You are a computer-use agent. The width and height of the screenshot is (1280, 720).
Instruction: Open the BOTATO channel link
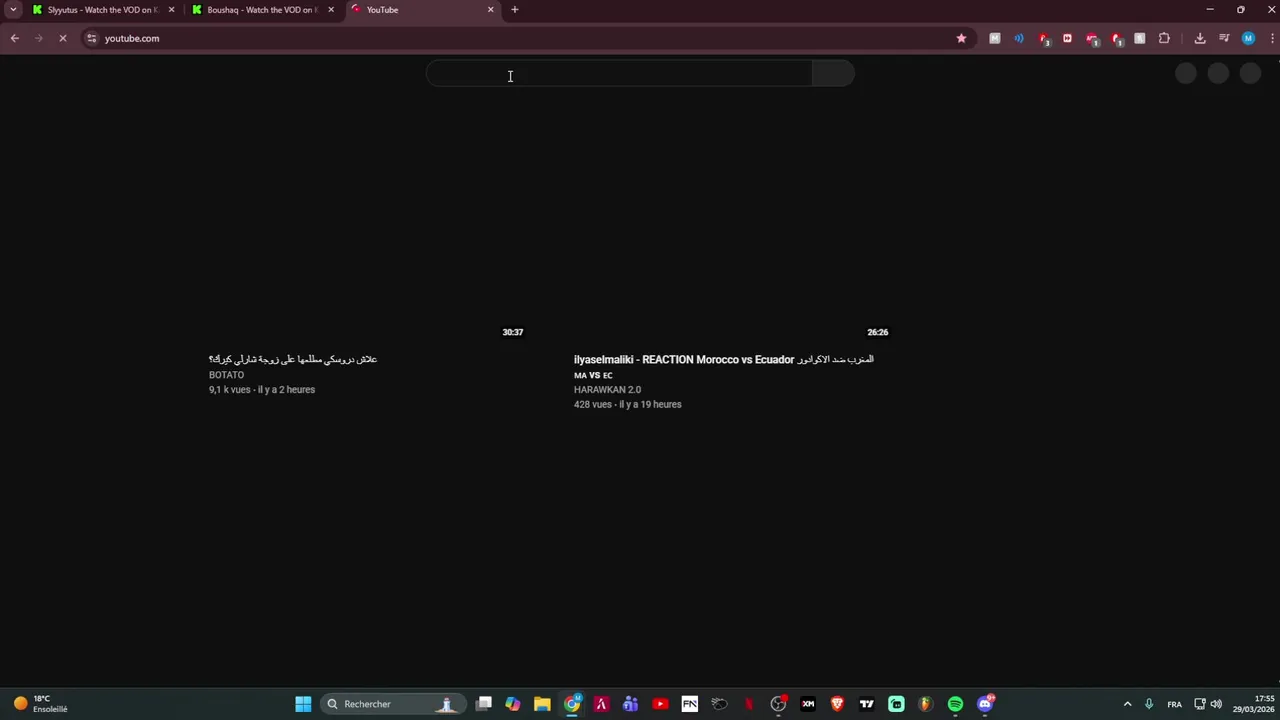point(226,375)
